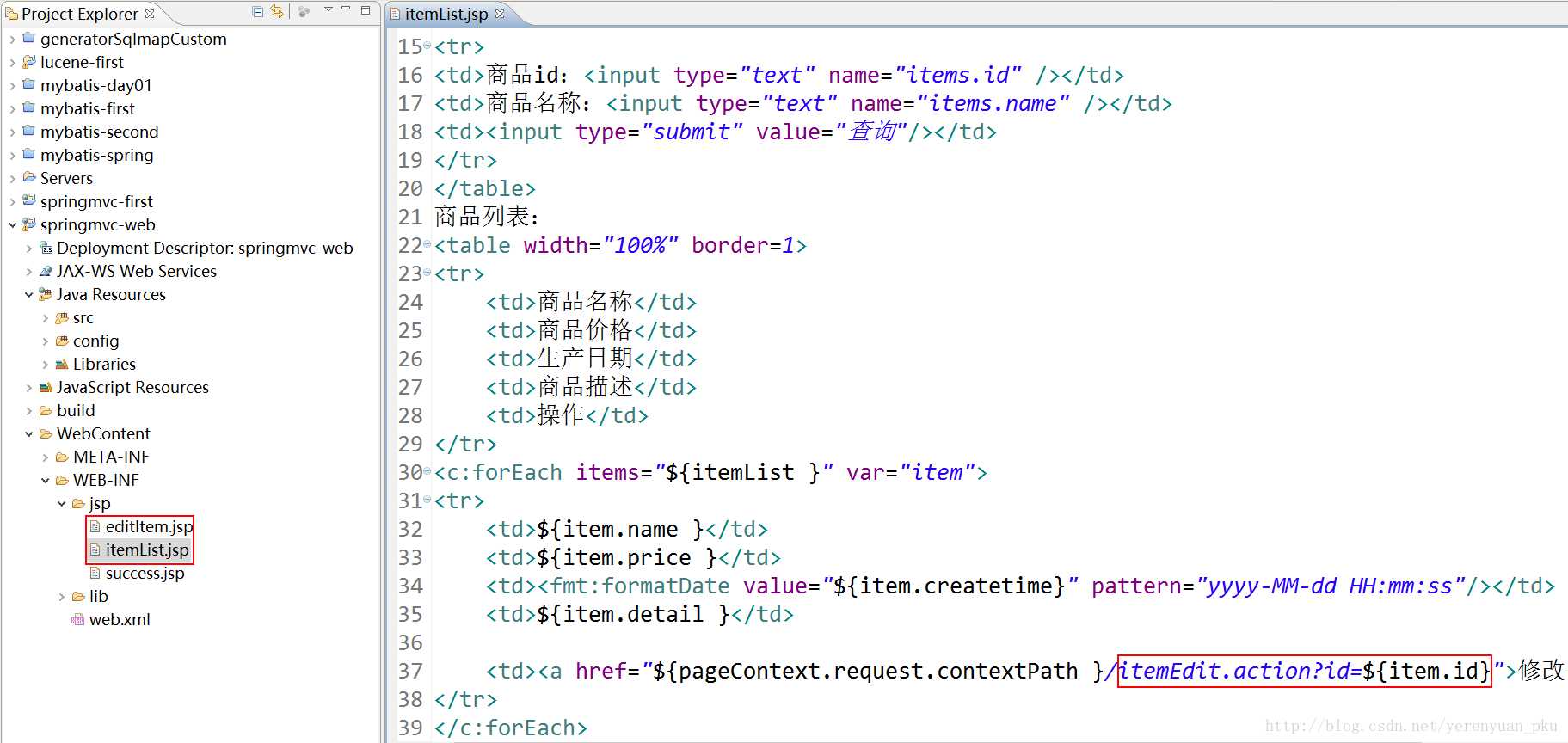Viewport: 1568px width, 743px height.
Task: Collapse the WebContent folder
Action: (28, 434)
